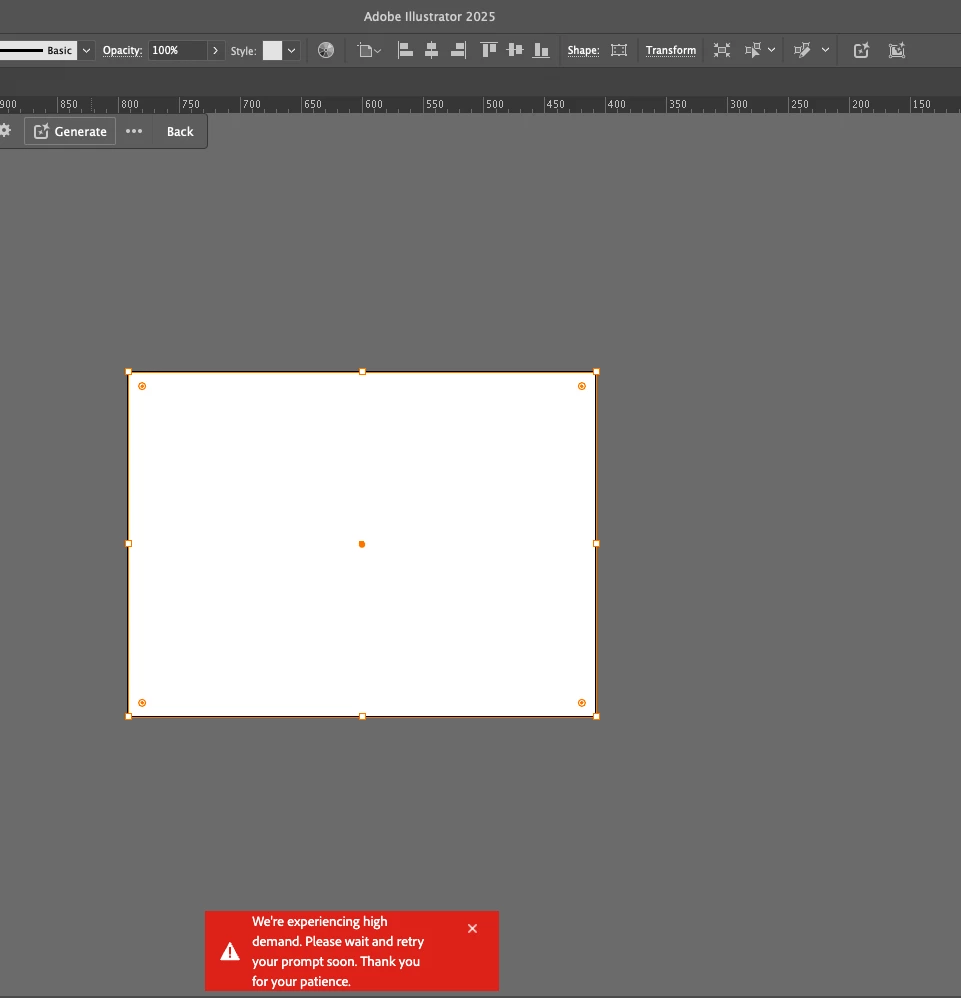Align objects to vertical top
The width and height of the screenshot is (961, 998).
click(489, 50)
